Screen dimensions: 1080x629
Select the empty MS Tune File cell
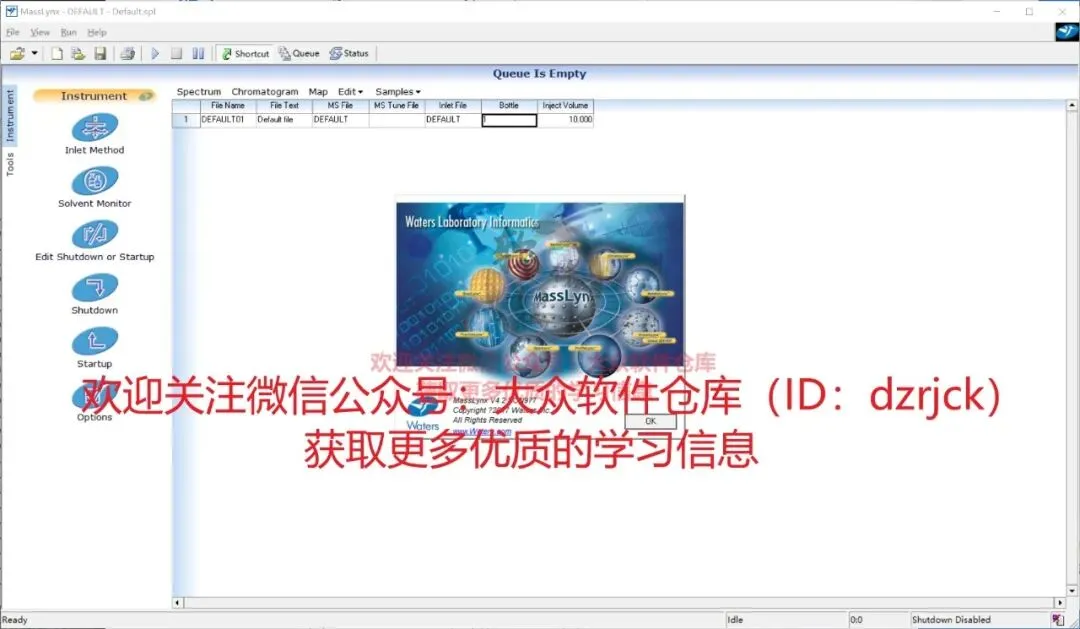(396, 120)
